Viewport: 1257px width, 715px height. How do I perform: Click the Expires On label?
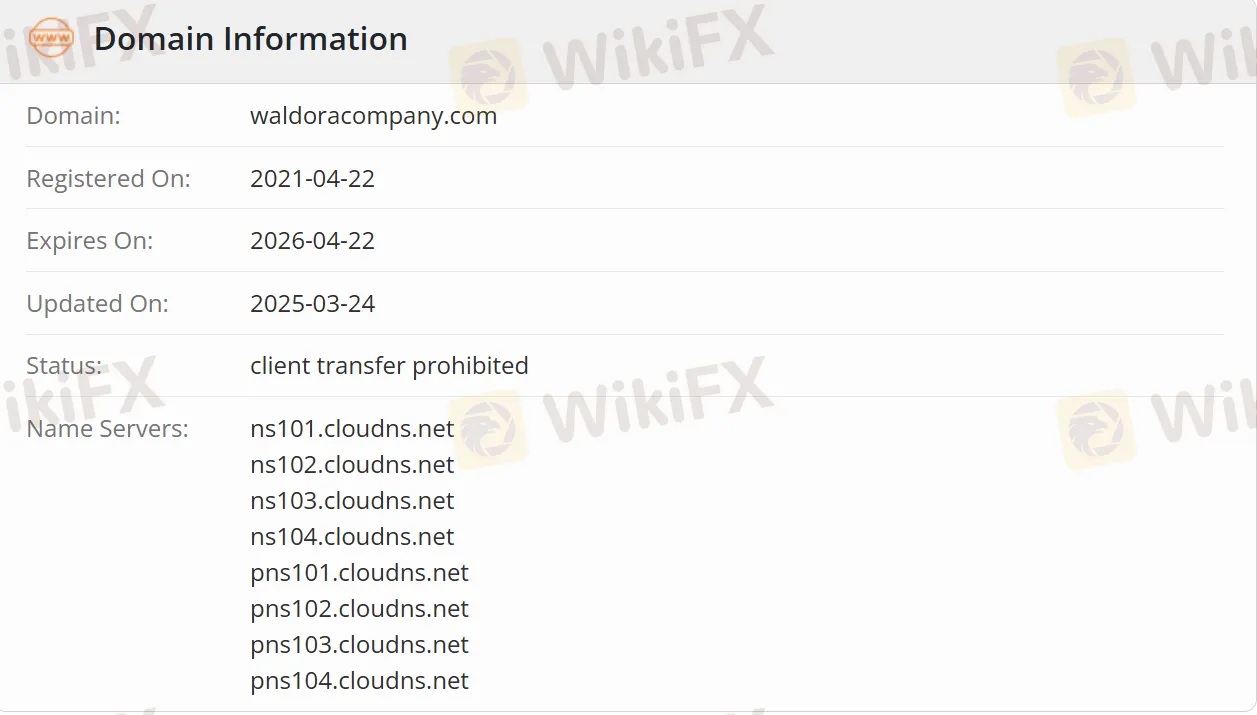pyautogui.click(x=90, y=241)
